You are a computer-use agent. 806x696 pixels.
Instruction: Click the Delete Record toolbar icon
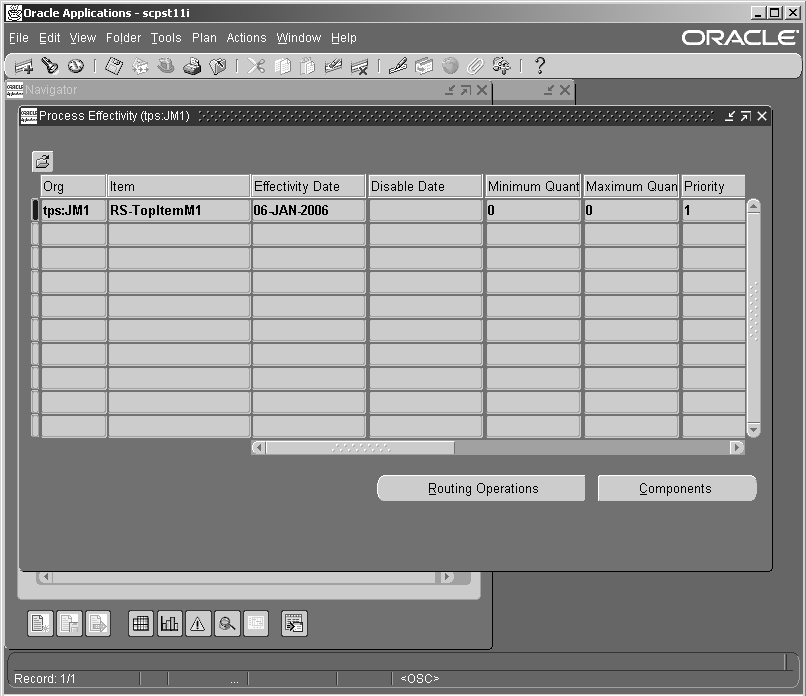pyautogui.click(x=359, y=66)
